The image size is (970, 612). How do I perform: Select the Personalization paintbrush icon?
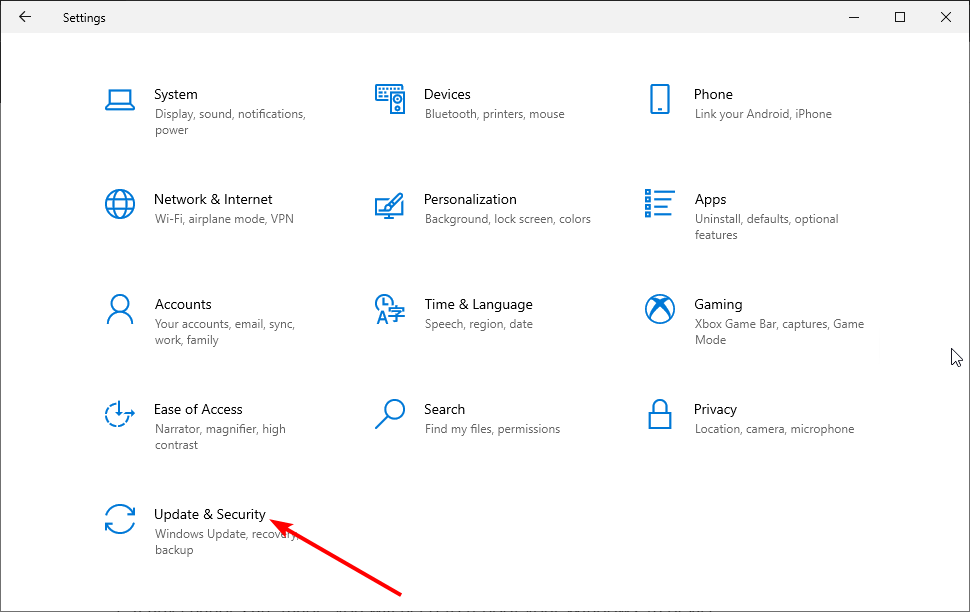click(x=390, y=205)
